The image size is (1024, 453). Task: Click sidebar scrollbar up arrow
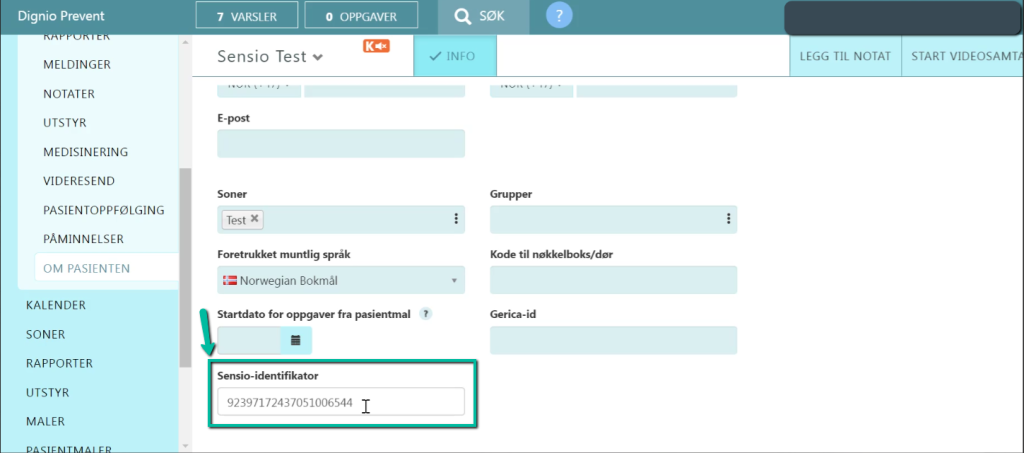tap(185, 42)
